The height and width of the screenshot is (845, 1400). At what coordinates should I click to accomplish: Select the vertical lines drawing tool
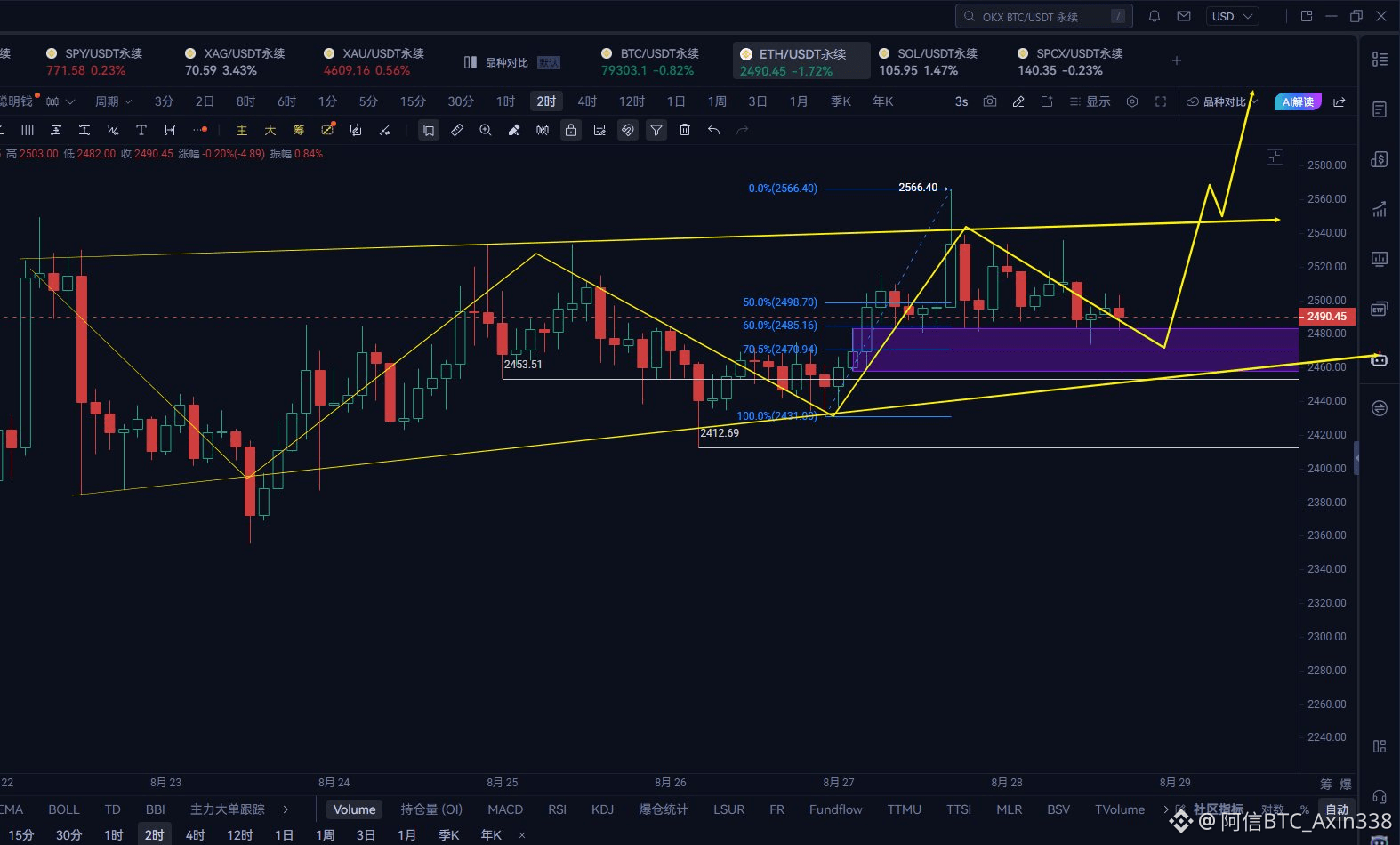(x=28, y=130)
